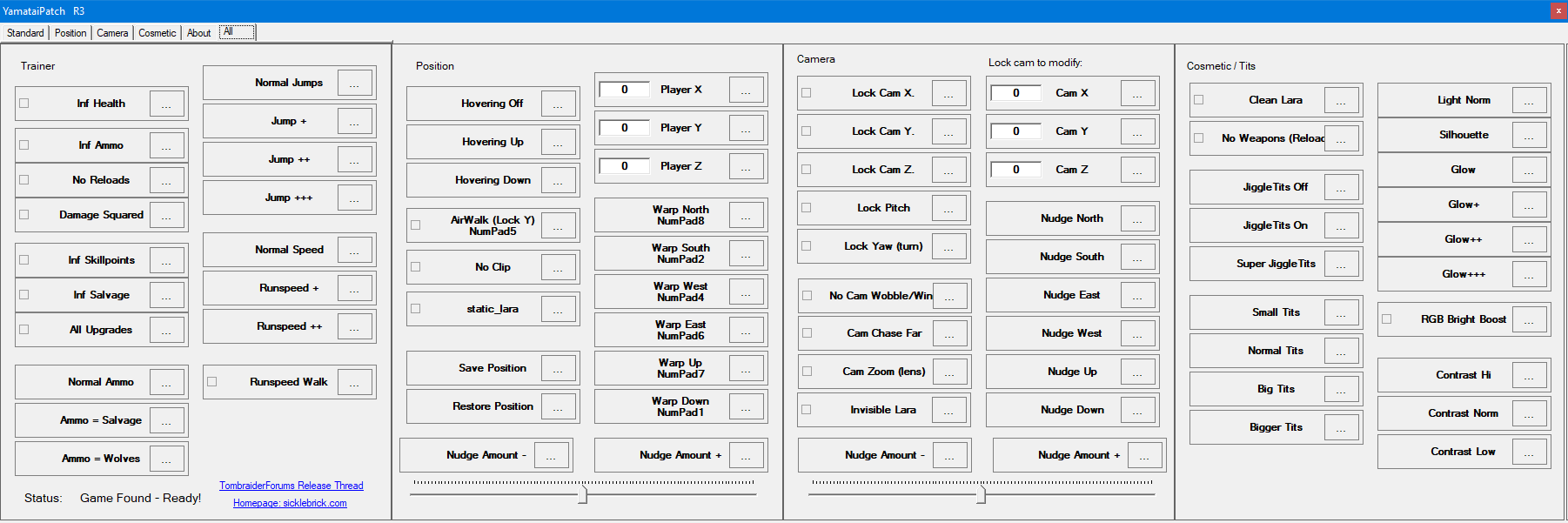Click the Position nudge amount slider handle
Image resolution: width=1568 pixels, height=523 pixels.
click(583, 494)
